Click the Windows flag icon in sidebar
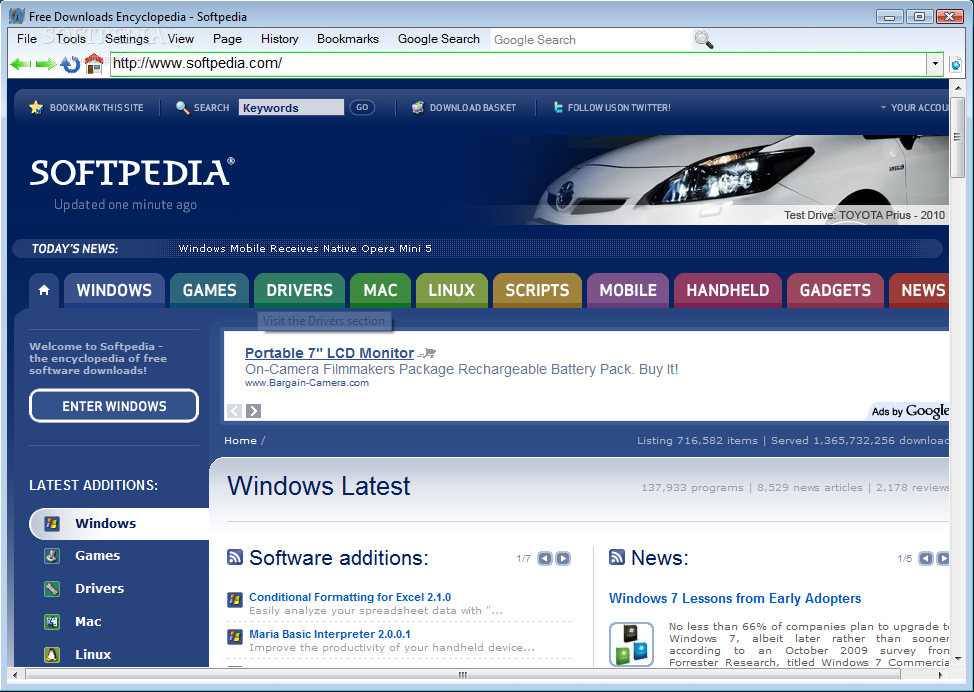Image resolution: width=974 pixels, height=692 pixels. point(52,524)
